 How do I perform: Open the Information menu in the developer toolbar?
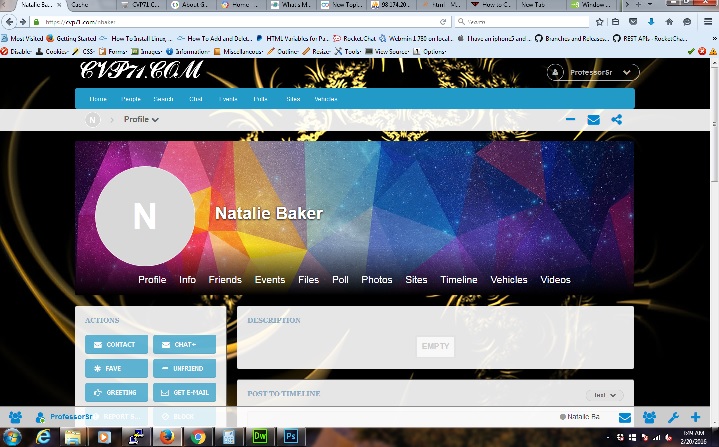click(188, 51)
